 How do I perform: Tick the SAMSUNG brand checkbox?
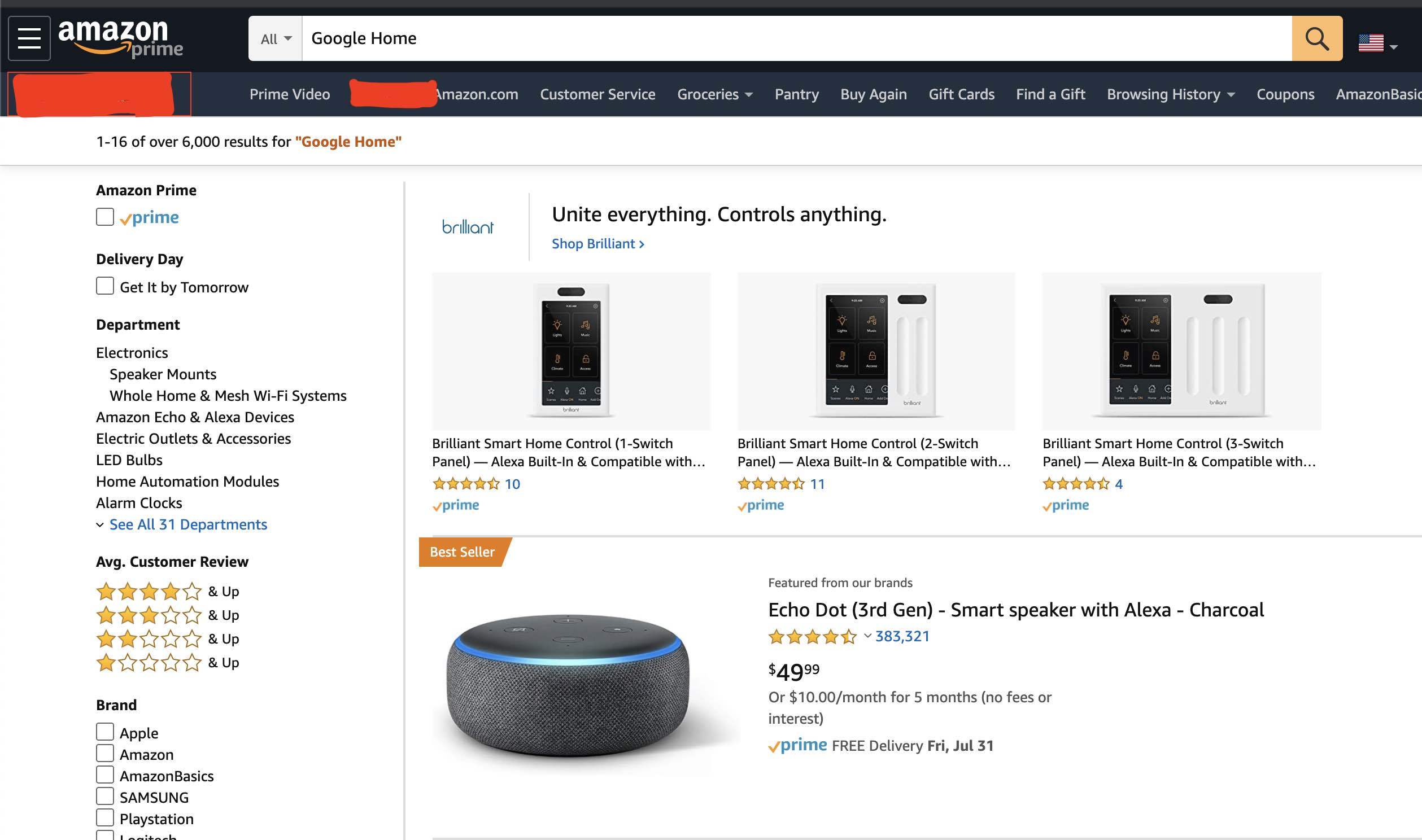pyautogui.click(x=105, y=797)
